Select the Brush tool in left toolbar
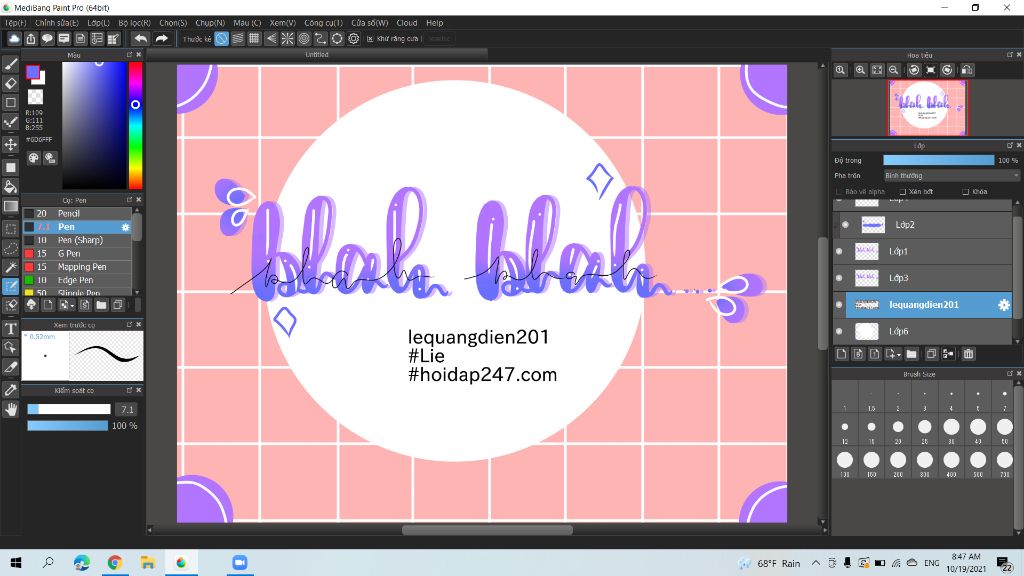This screenshot has height=576, width=1024. point(10,63)
